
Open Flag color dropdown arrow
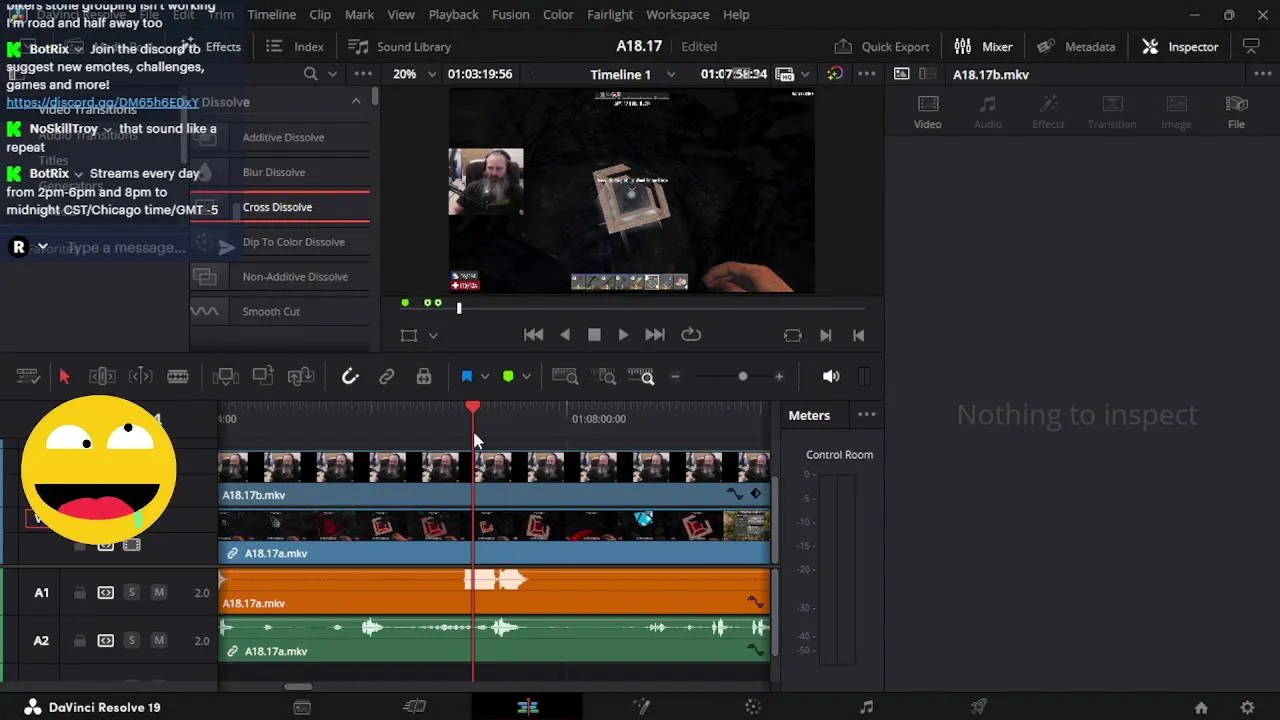coord(485,376)
